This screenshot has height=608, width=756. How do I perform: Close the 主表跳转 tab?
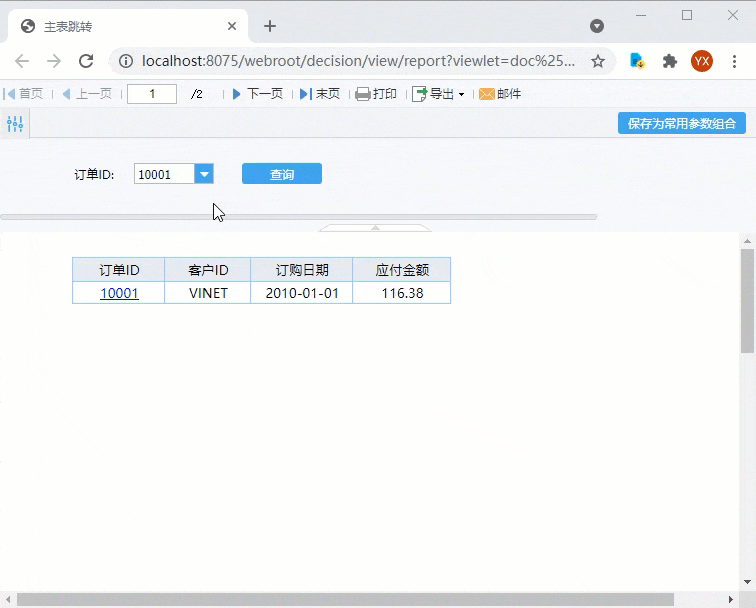click(232, 26)
